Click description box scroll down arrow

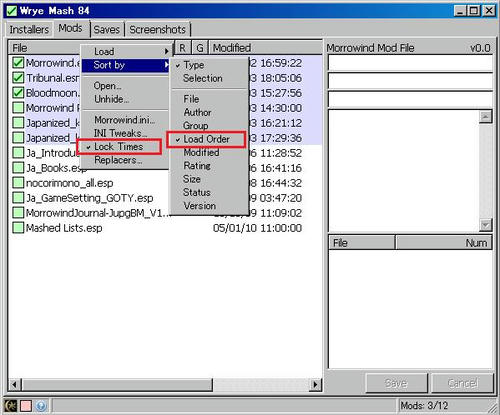pyautogui.click(x=485, y=225)
